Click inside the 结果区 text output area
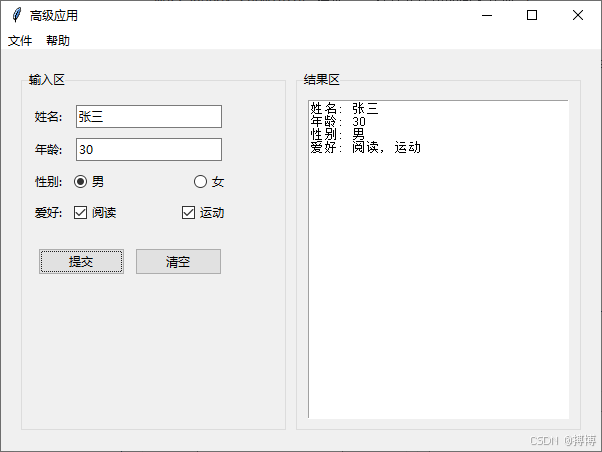This screenshot has height=452, width=602. pos(438,260)
